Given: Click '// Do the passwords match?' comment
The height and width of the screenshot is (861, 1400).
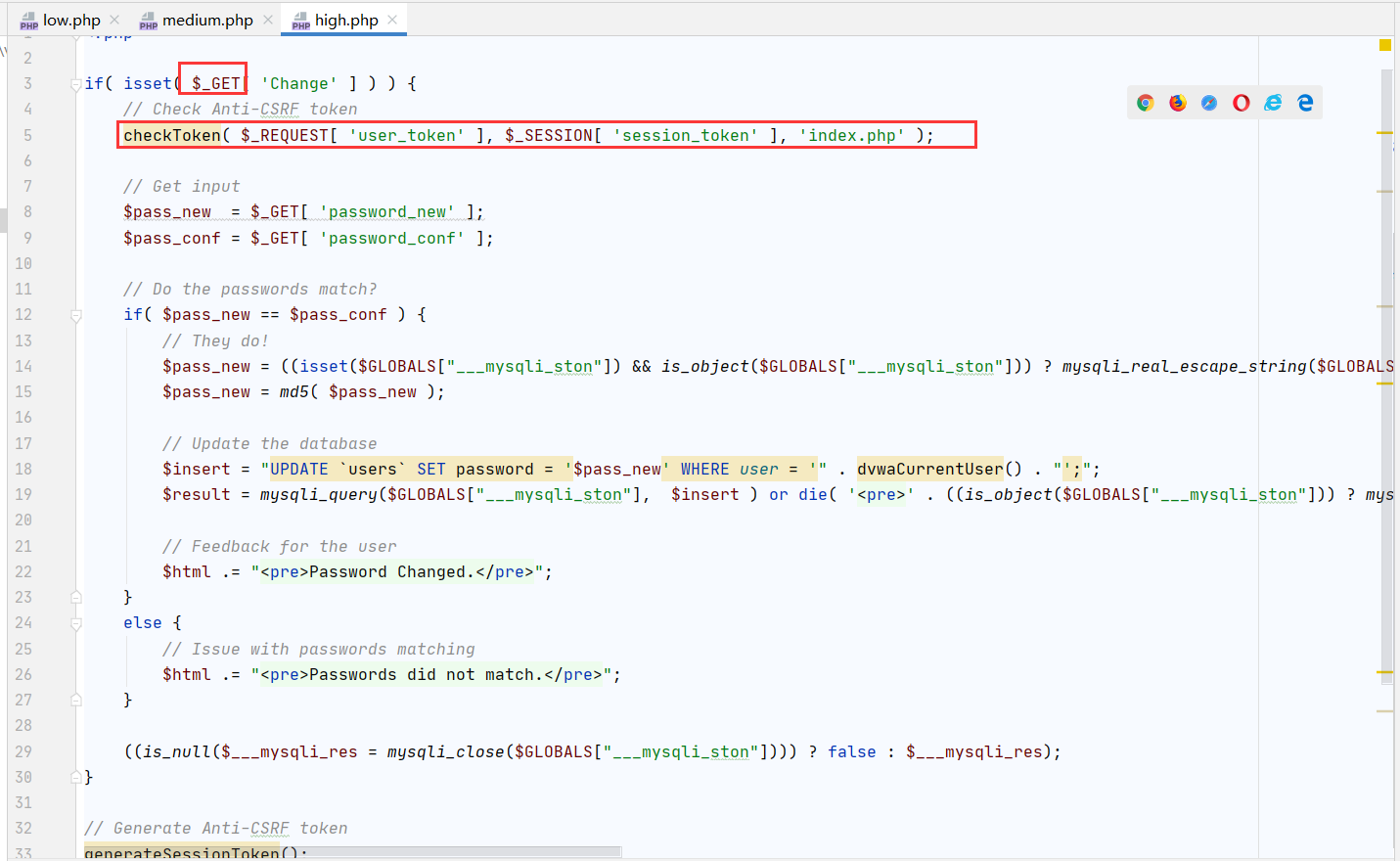Looking at the screenshot, I should pos(250,290).
